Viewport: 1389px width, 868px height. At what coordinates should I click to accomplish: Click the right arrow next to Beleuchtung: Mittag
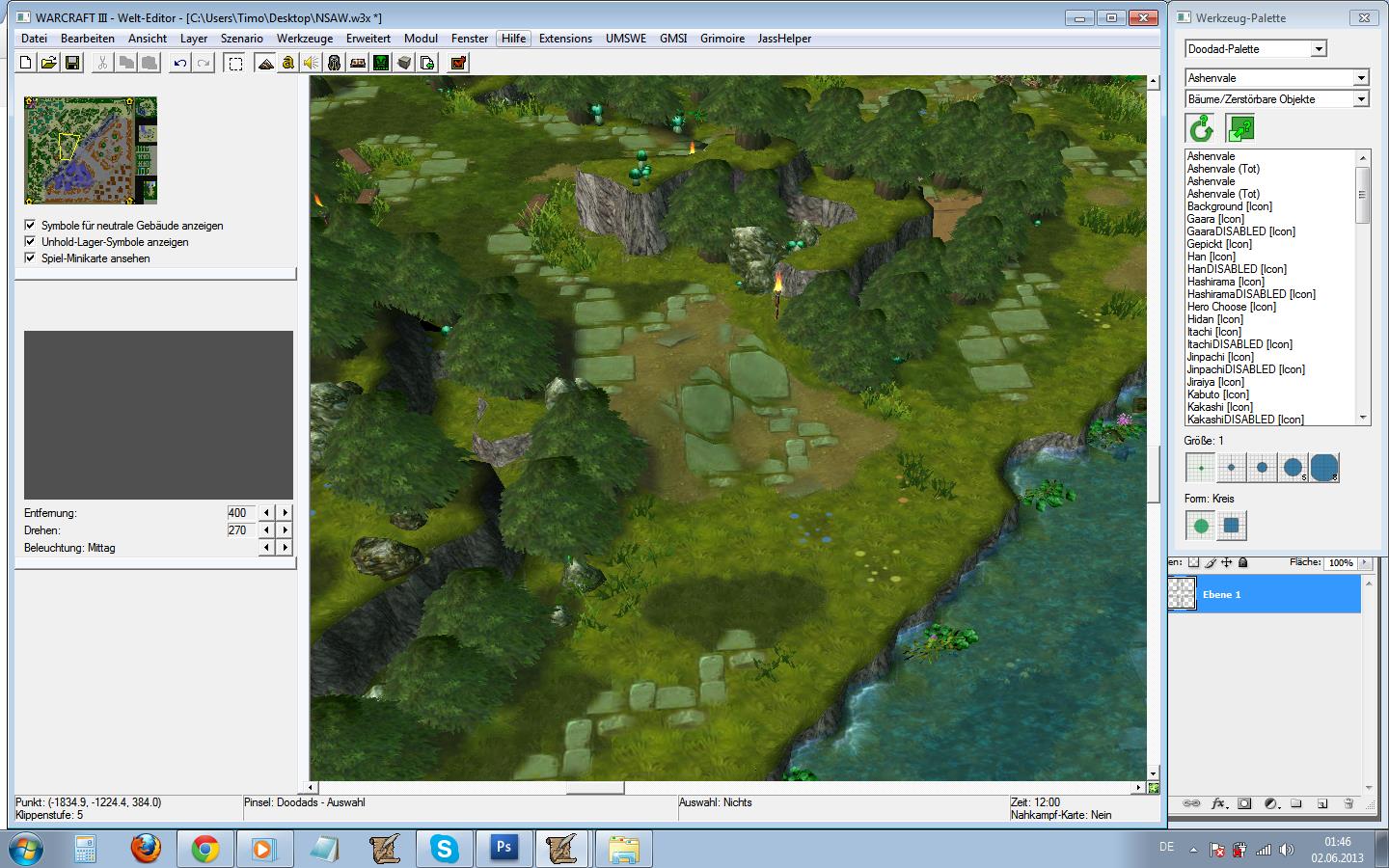tap(285, 548)
